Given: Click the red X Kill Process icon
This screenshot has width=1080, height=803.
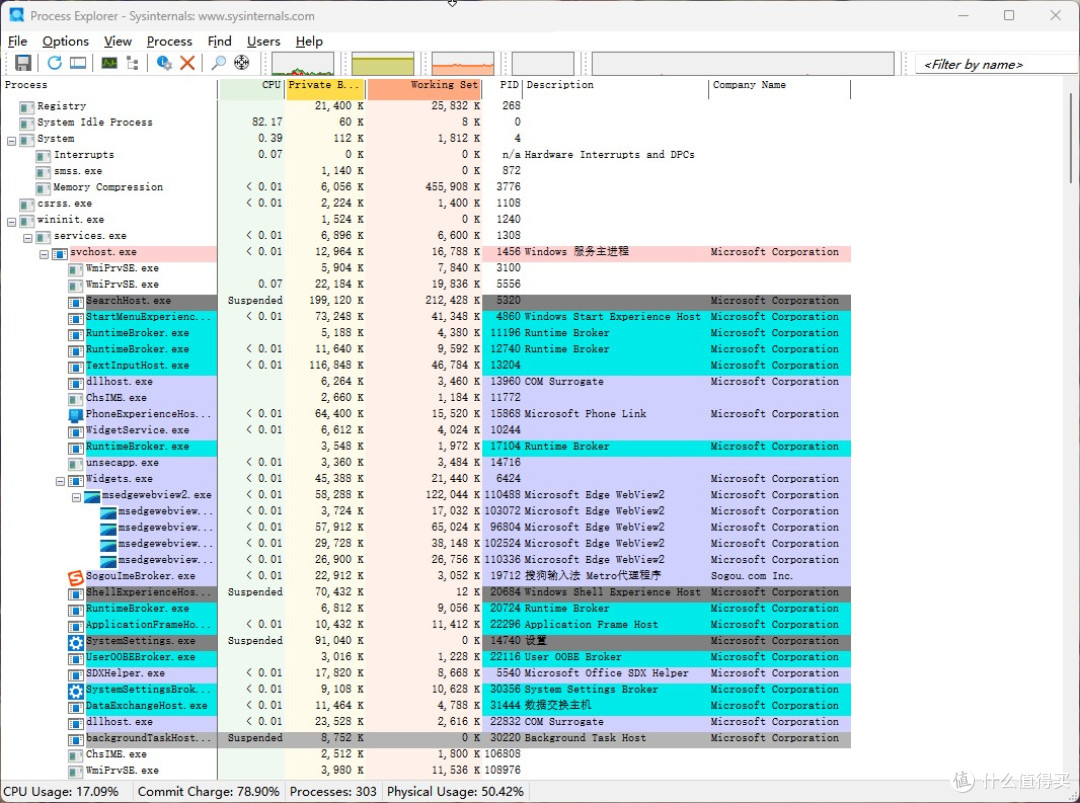Looking at the screenshot, I should click(187, 63).
